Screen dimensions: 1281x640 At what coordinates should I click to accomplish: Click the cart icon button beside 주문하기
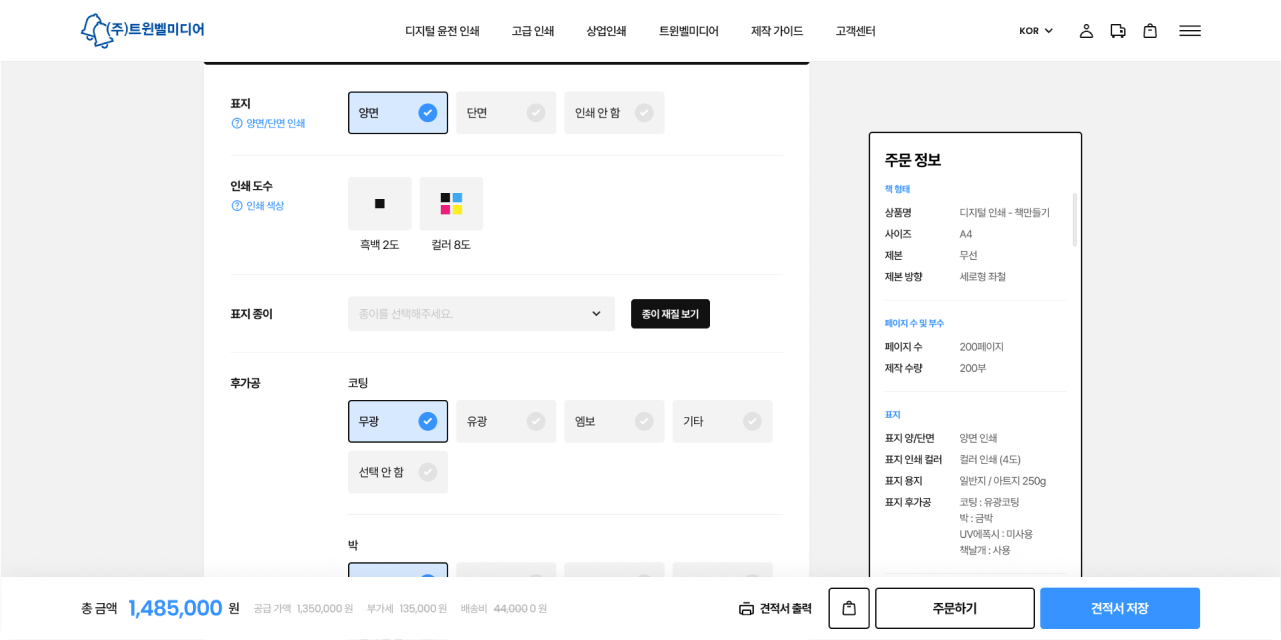point(849,608)
